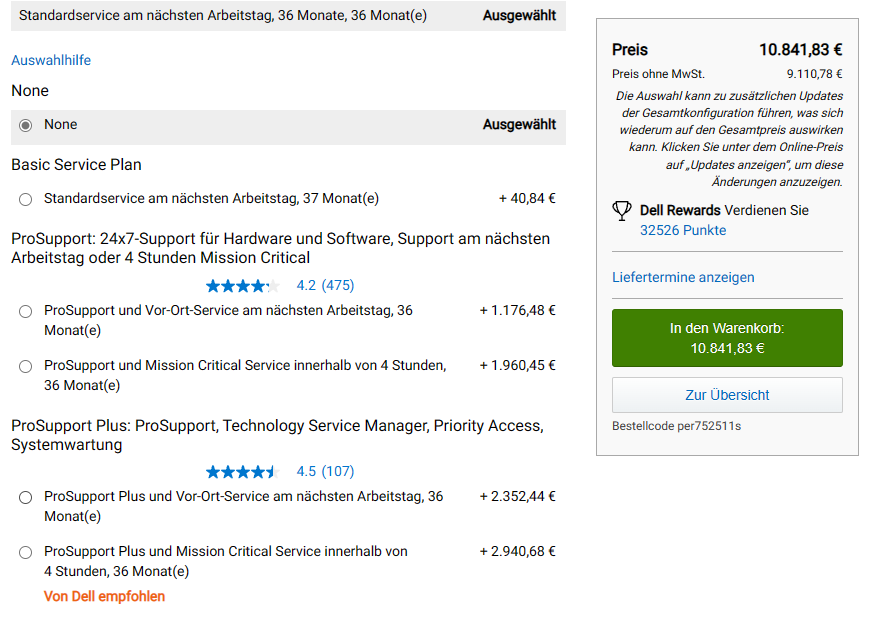Open the 32526 Punkte rewards link

pos(683,230)
